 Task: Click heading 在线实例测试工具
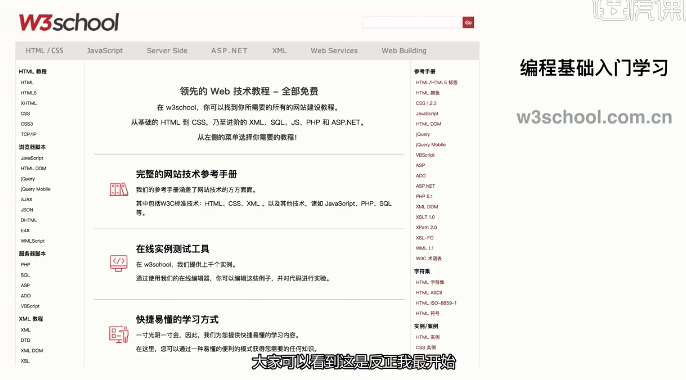[172, 249]
